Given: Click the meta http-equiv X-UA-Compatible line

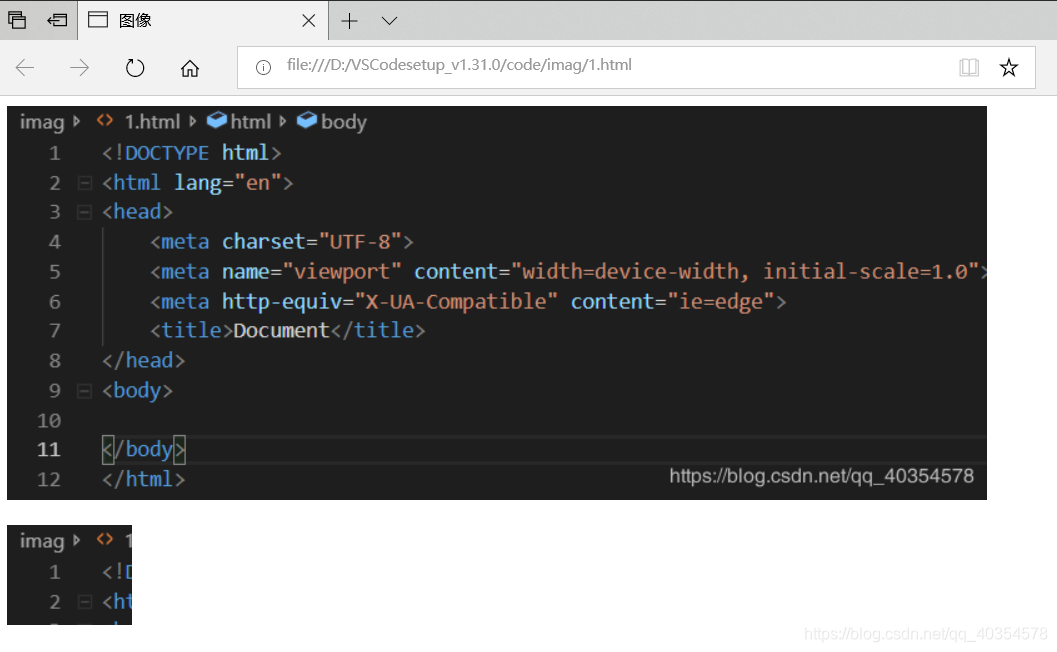Looking at the screenshot, I should click(468, 301).
